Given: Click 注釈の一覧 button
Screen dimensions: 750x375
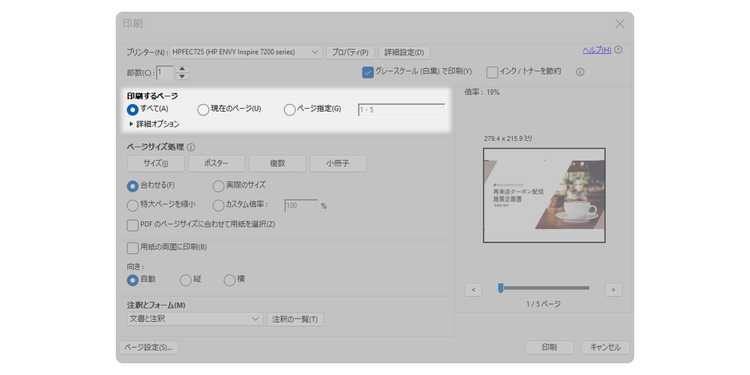Looking at the screenshot, I should pyautogui.click(x=295, y=320).
